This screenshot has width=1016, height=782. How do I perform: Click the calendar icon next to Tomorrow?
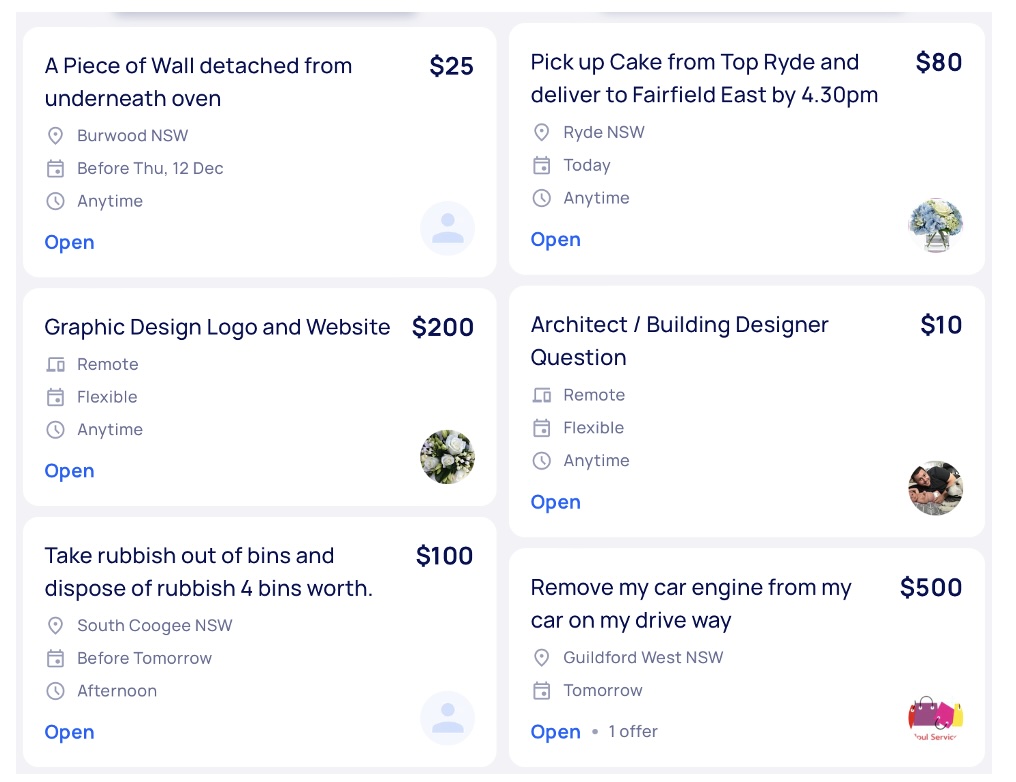[542, 690]
